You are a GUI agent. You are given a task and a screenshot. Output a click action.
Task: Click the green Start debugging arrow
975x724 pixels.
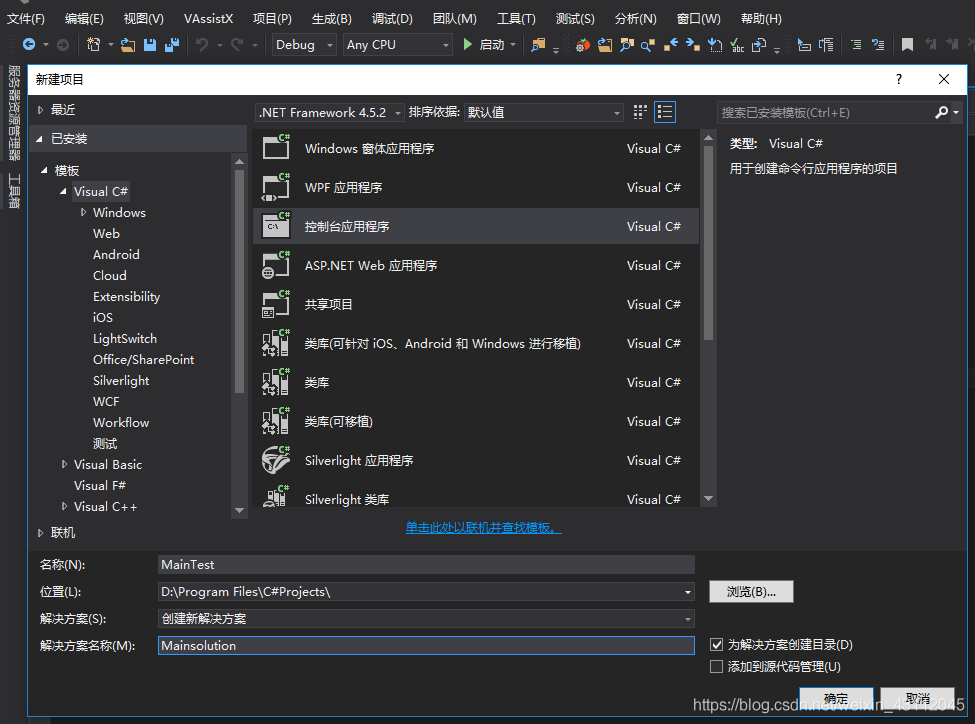click(x=467, y=45)
